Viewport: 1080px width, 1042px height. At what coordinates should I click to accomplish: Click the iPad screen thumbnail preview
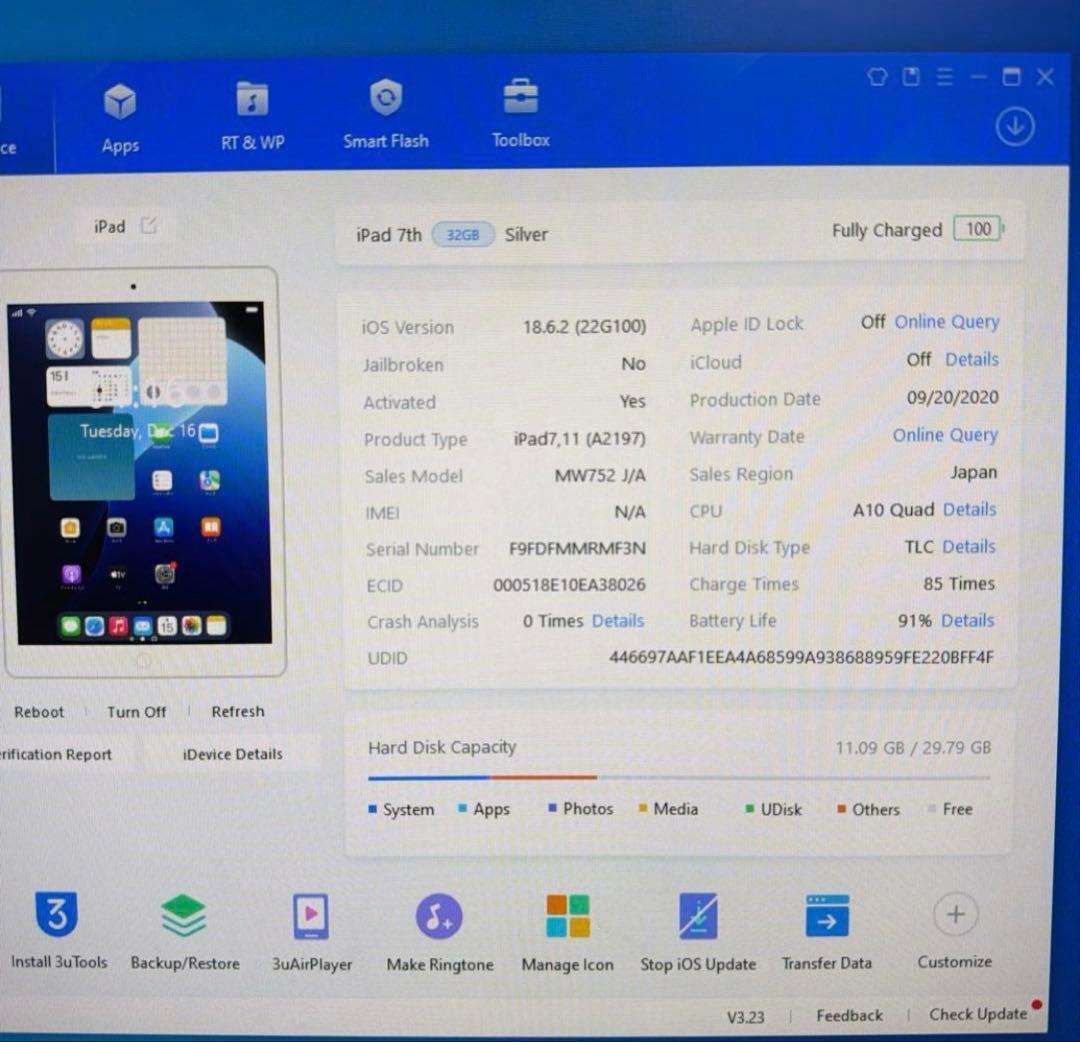tap(141, 470)
